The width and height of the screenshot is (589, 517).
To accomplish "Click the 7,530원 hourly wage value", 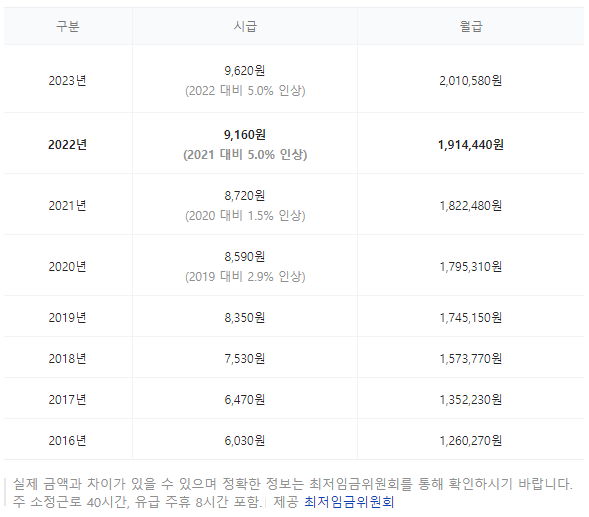I will (245, 359).
